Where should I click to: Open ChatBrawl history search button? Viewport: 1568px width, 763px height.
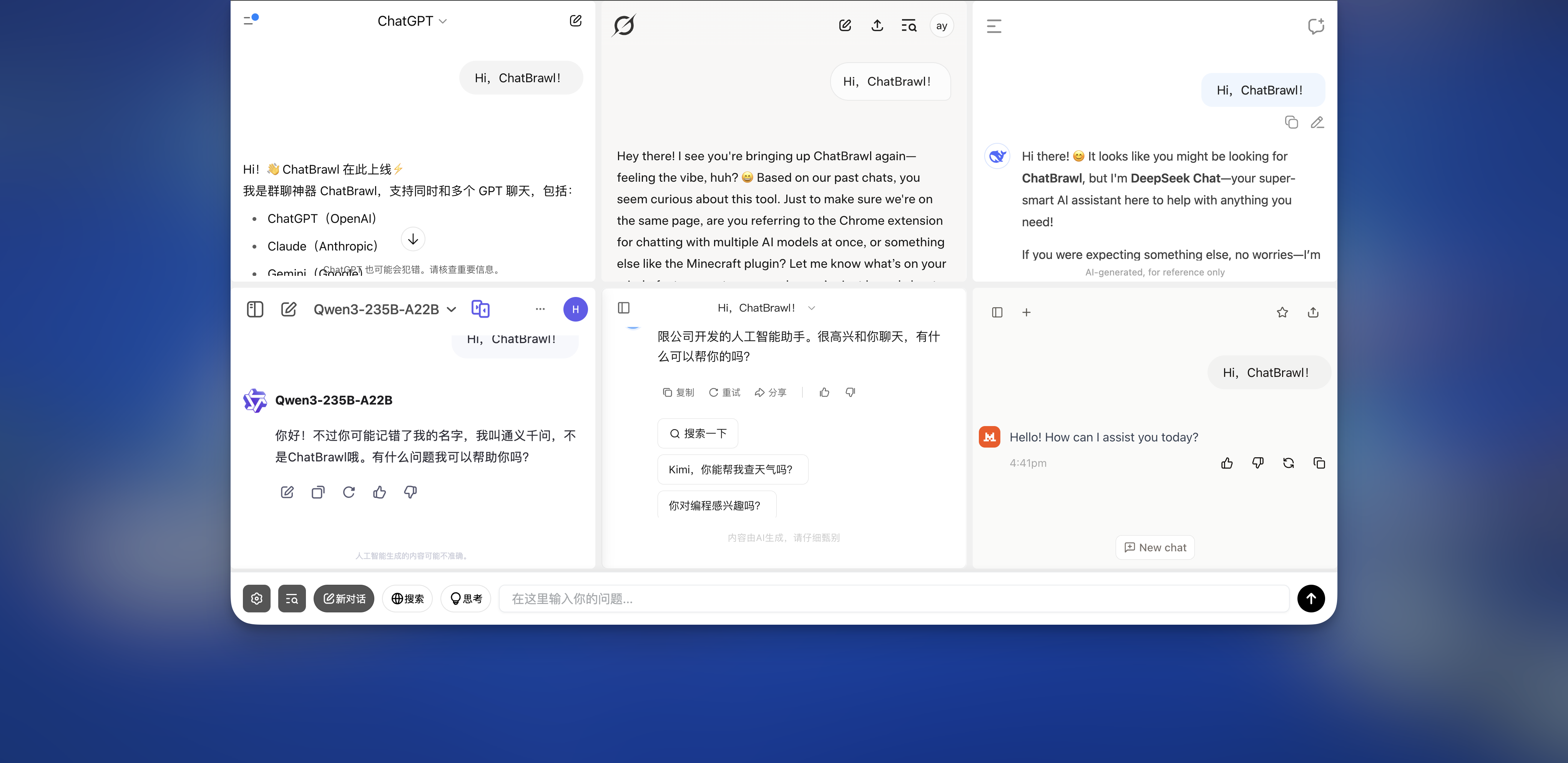[x=292, y=599]
